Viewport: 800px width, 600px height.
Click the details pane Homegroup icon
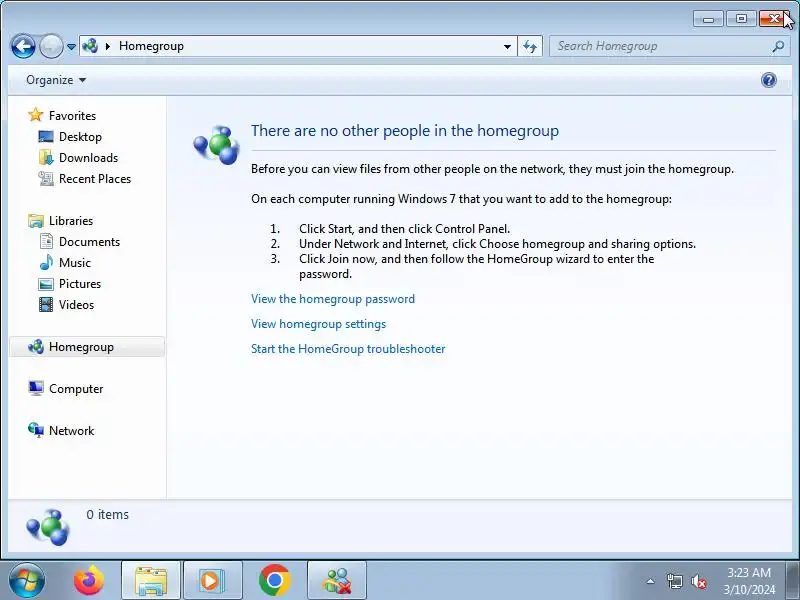48,527
